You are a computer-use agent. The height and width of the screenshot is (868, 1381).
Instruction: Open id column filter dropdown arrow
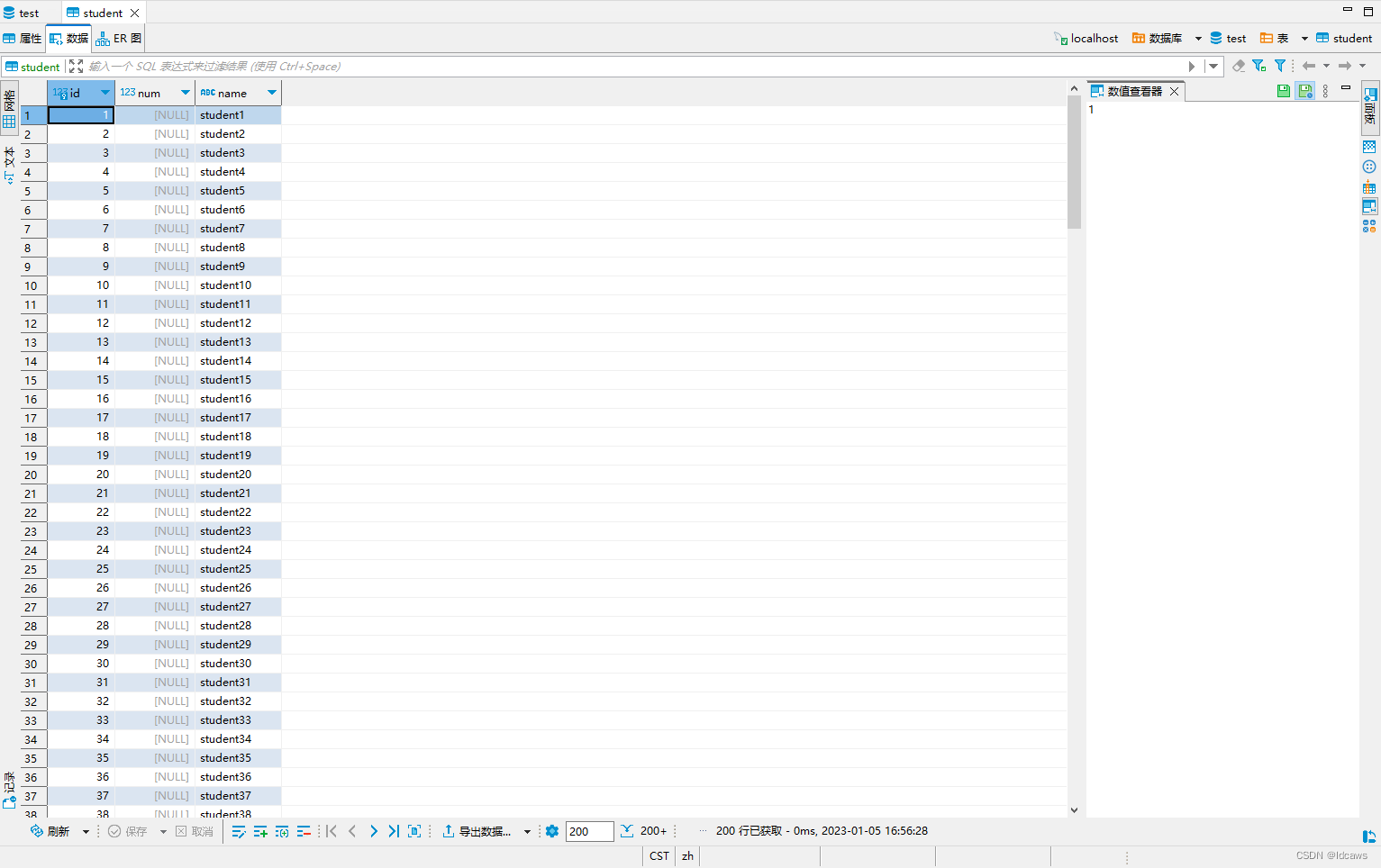[105, 93]
